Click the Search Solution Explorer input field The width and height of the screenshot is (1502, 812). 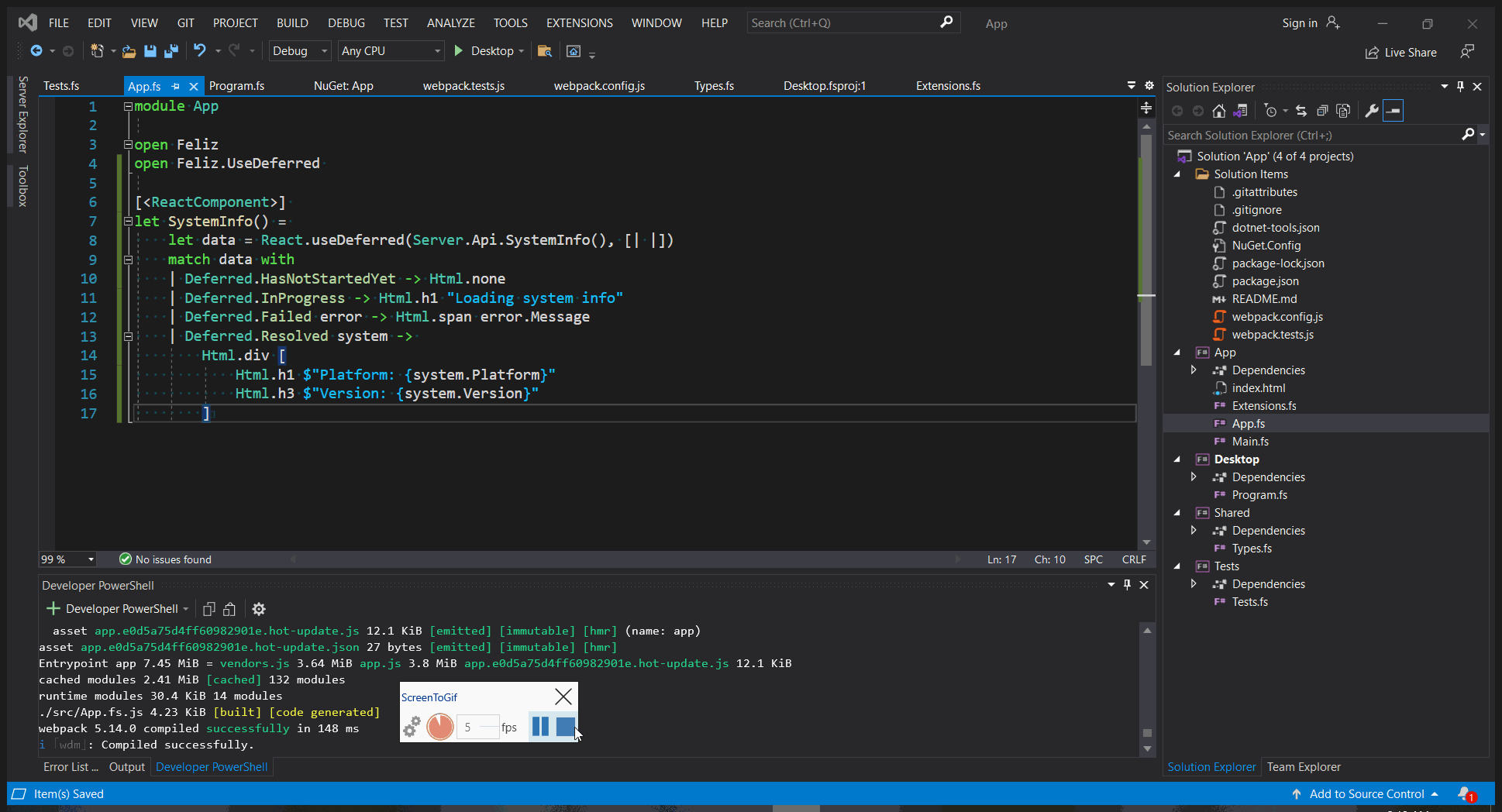coord(1310,134)
